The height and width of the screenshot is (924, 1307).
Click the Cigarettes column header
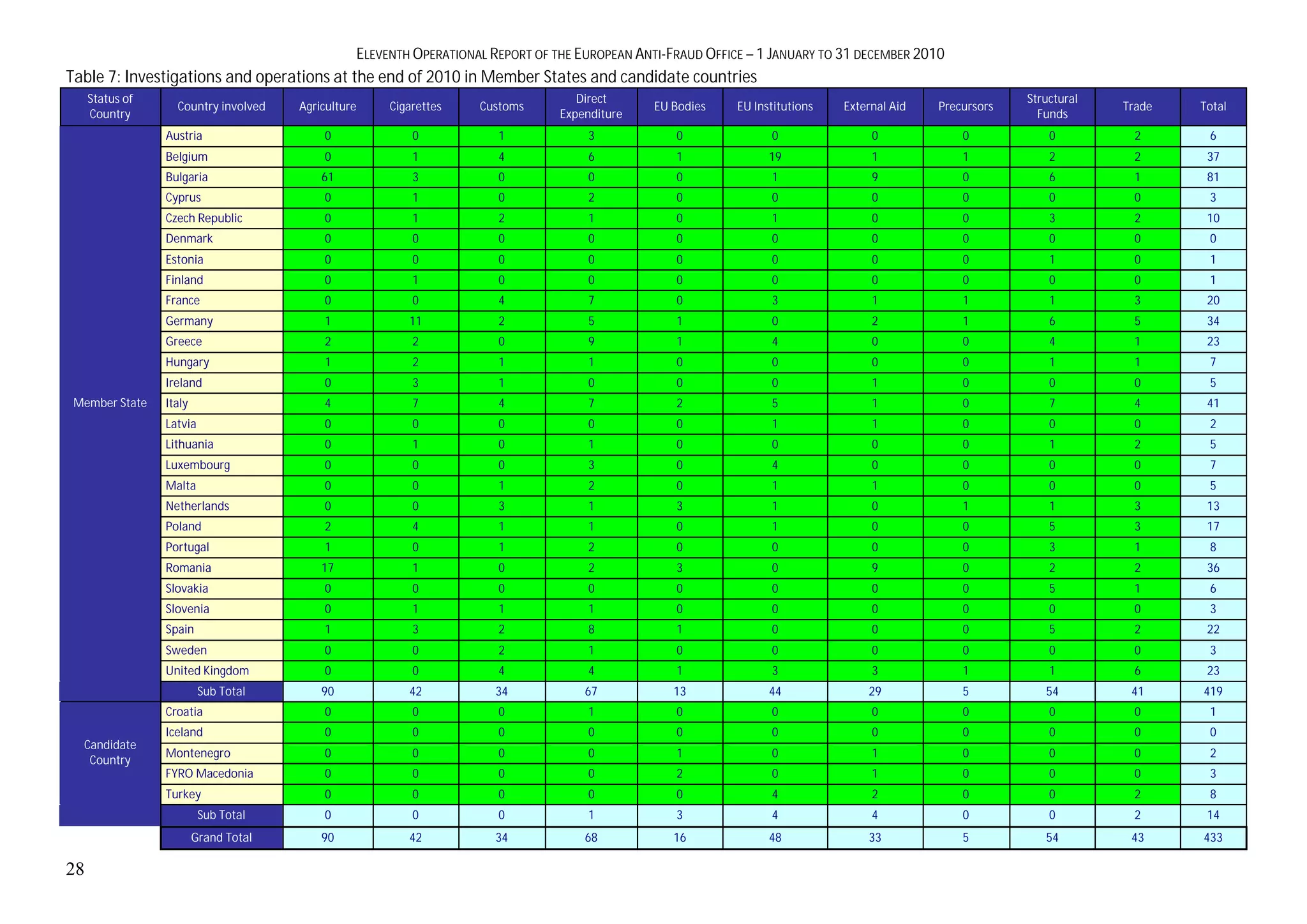pyautogui.click(x=415, y=107)
